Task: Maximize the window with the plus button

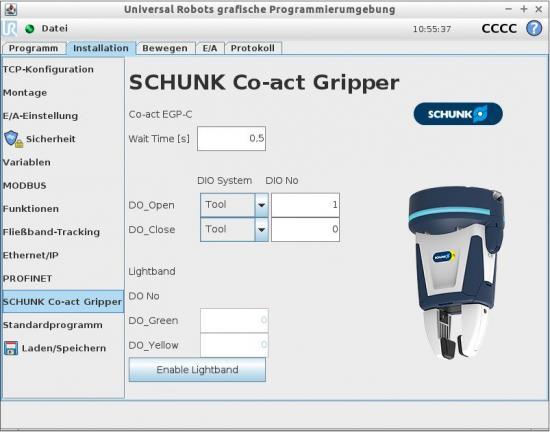Action: [524, 9]
